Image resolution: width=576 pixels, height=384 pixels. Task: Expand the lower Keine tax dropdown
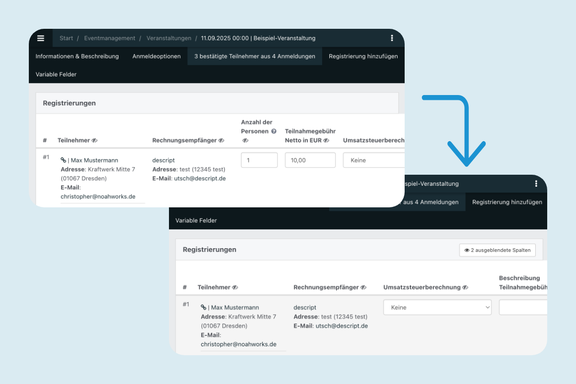click(437, 308)
